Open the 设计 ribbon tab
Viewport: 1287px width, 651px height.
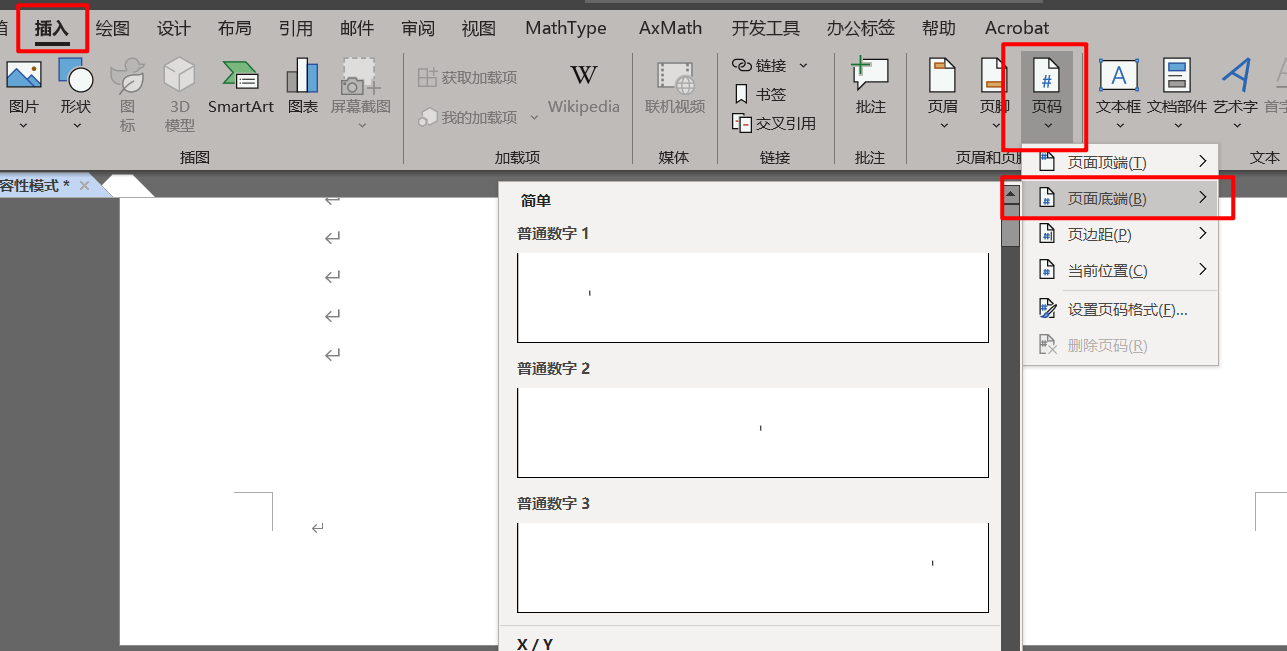pos(174,28)
